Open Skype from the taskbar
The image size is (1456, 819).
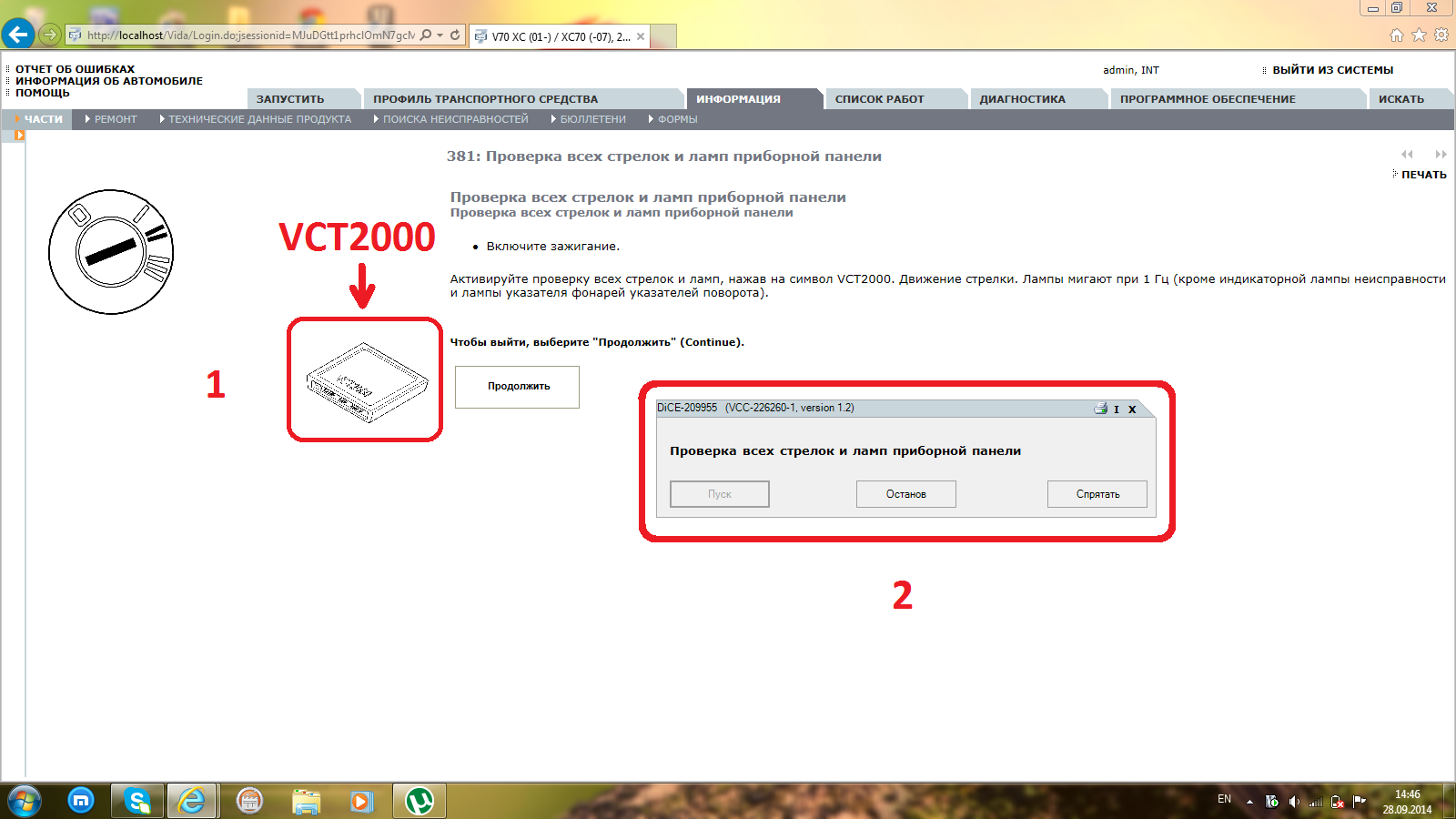point(137,801)
